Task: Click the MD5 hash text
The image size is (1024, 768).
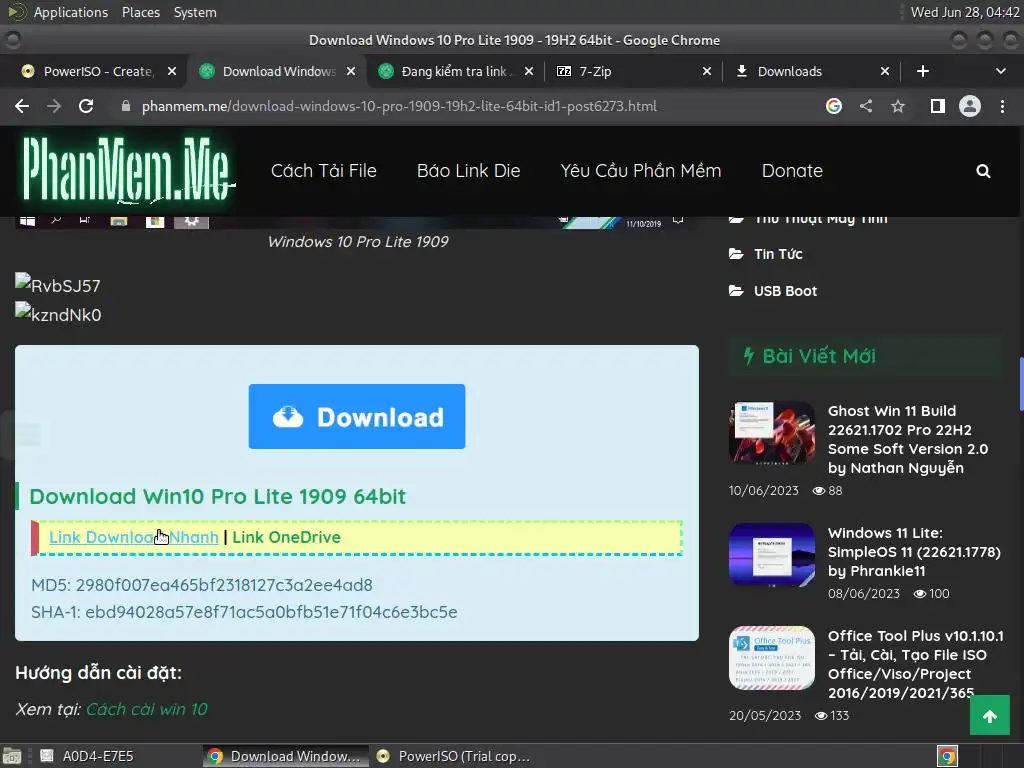Action: (x=202, y=584)
